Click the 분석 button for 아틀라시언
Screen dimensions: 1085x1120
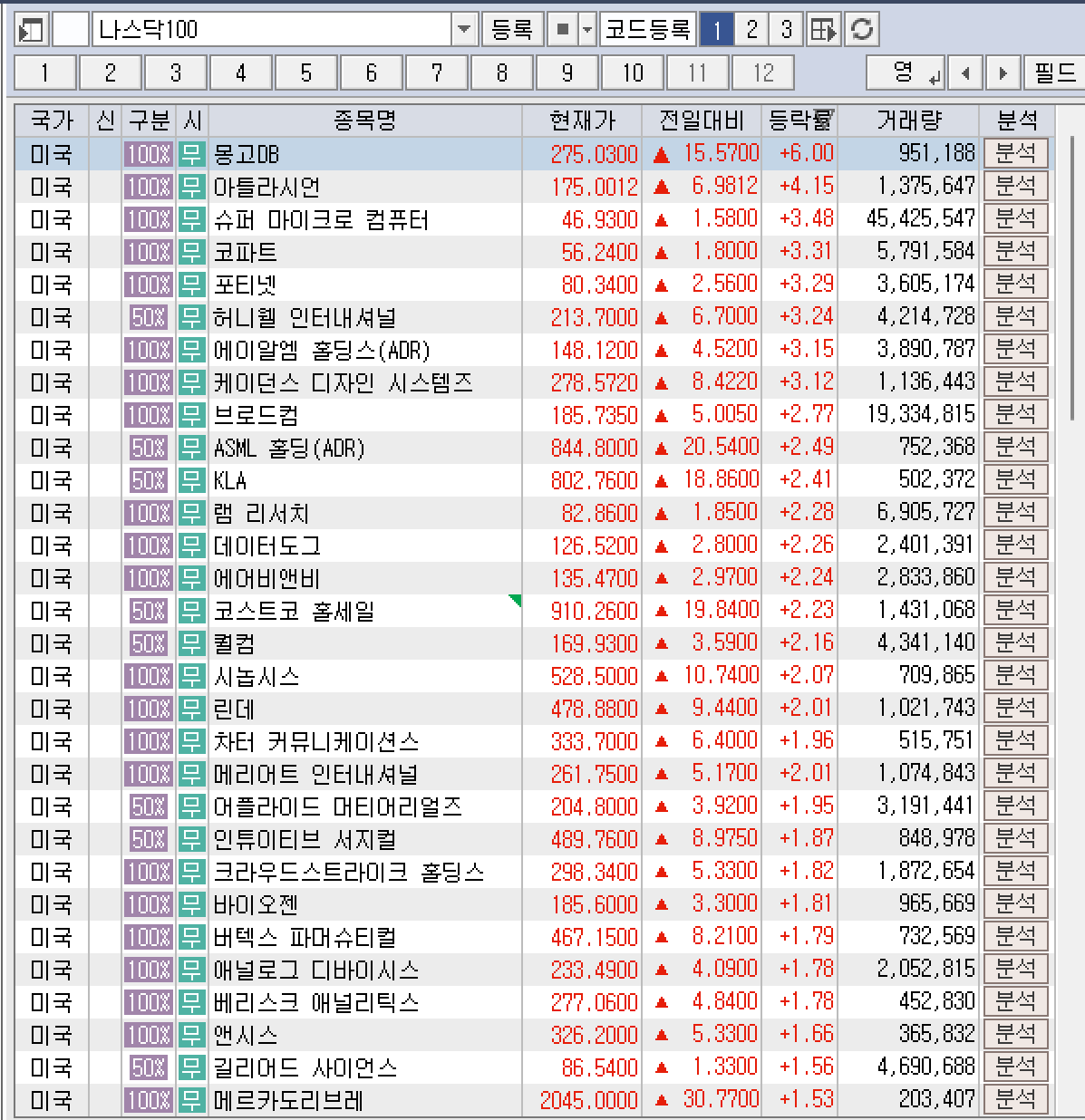click(1015, 186)
